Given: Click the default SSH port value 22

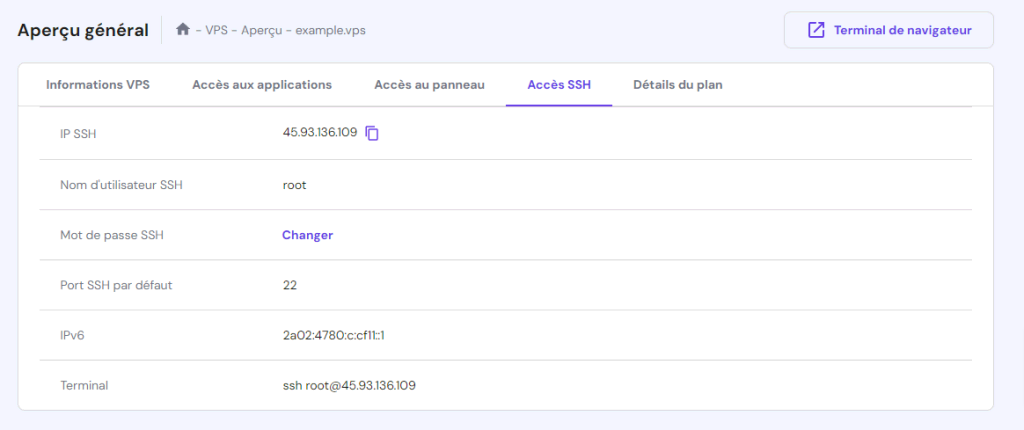Looking at the screenshot, I should click(x=290, y=285).
